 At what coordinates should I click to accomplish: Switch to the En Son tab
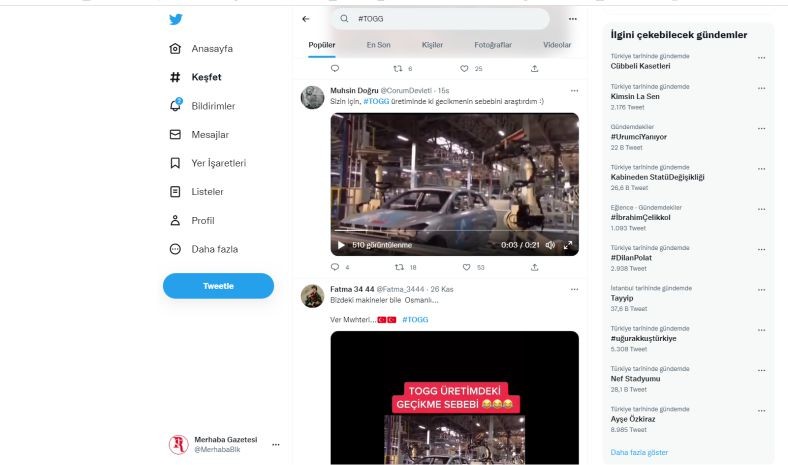[378, 45]
